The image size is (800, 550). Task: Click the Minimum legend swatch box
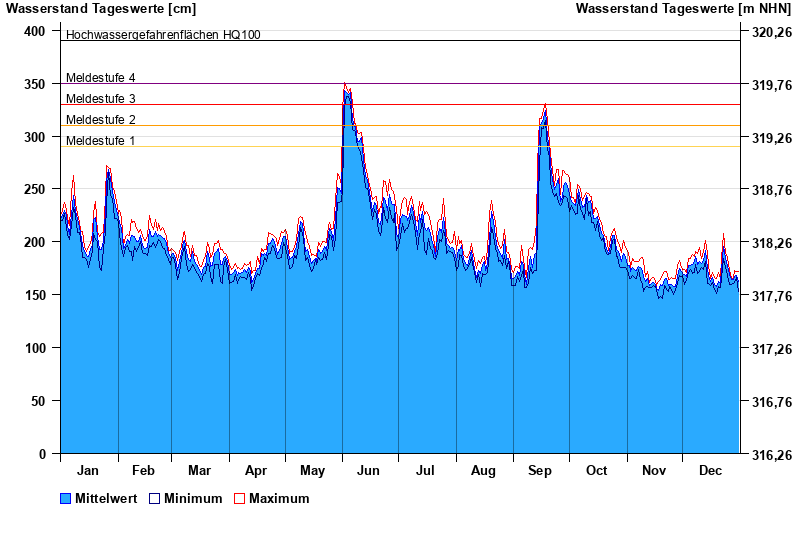click(x=154, y=498)
